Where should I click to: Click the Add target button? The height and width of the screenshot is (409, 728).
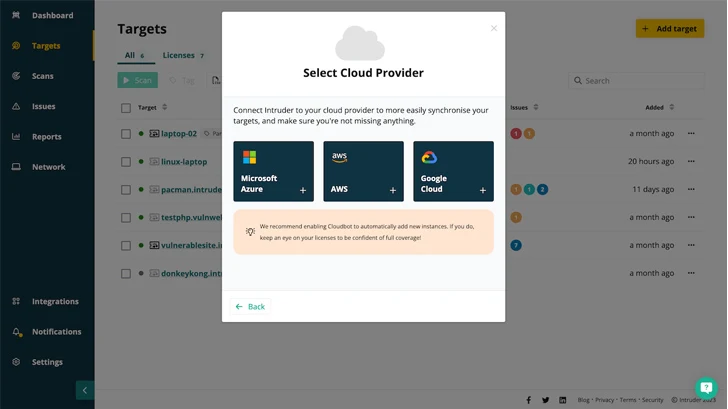click(x=670, y=28)
